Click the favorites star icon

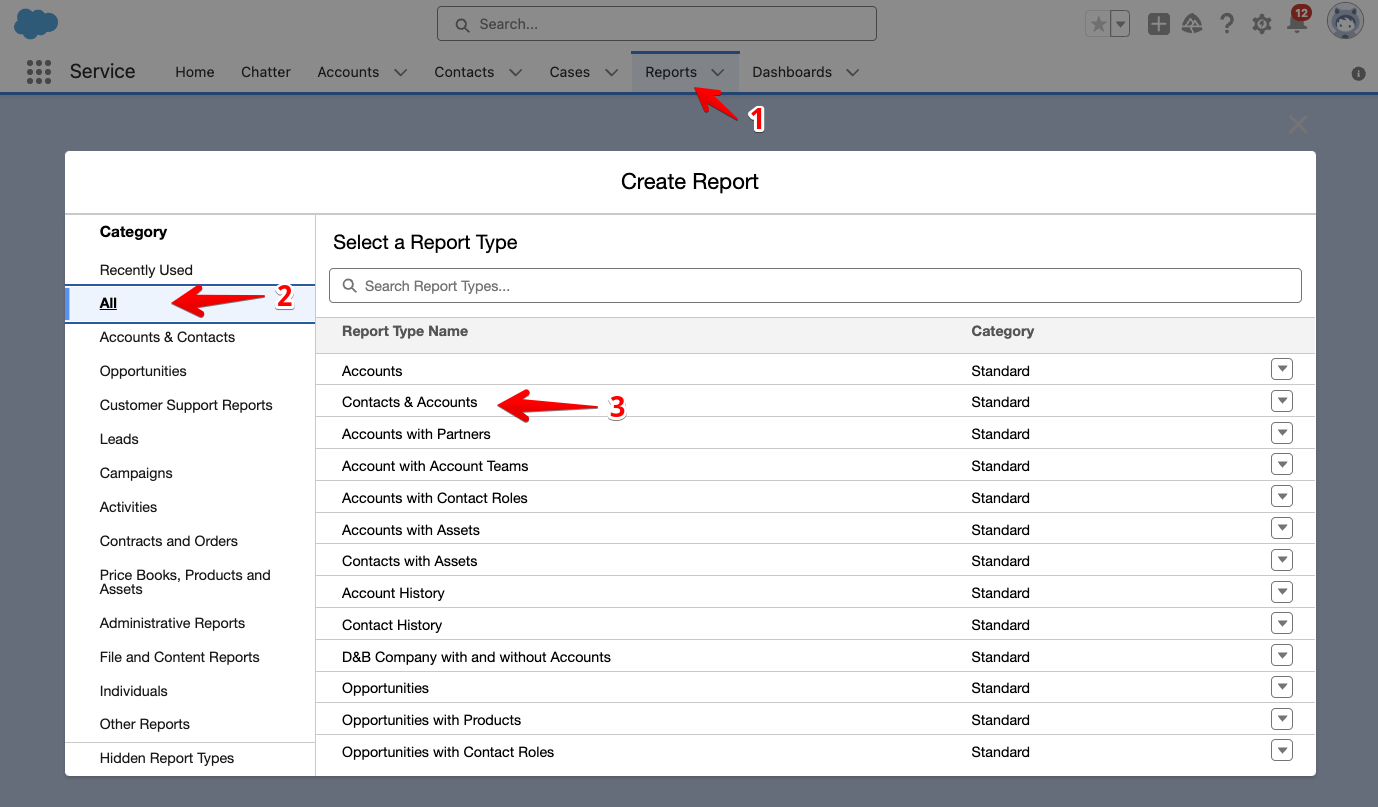1097,22
